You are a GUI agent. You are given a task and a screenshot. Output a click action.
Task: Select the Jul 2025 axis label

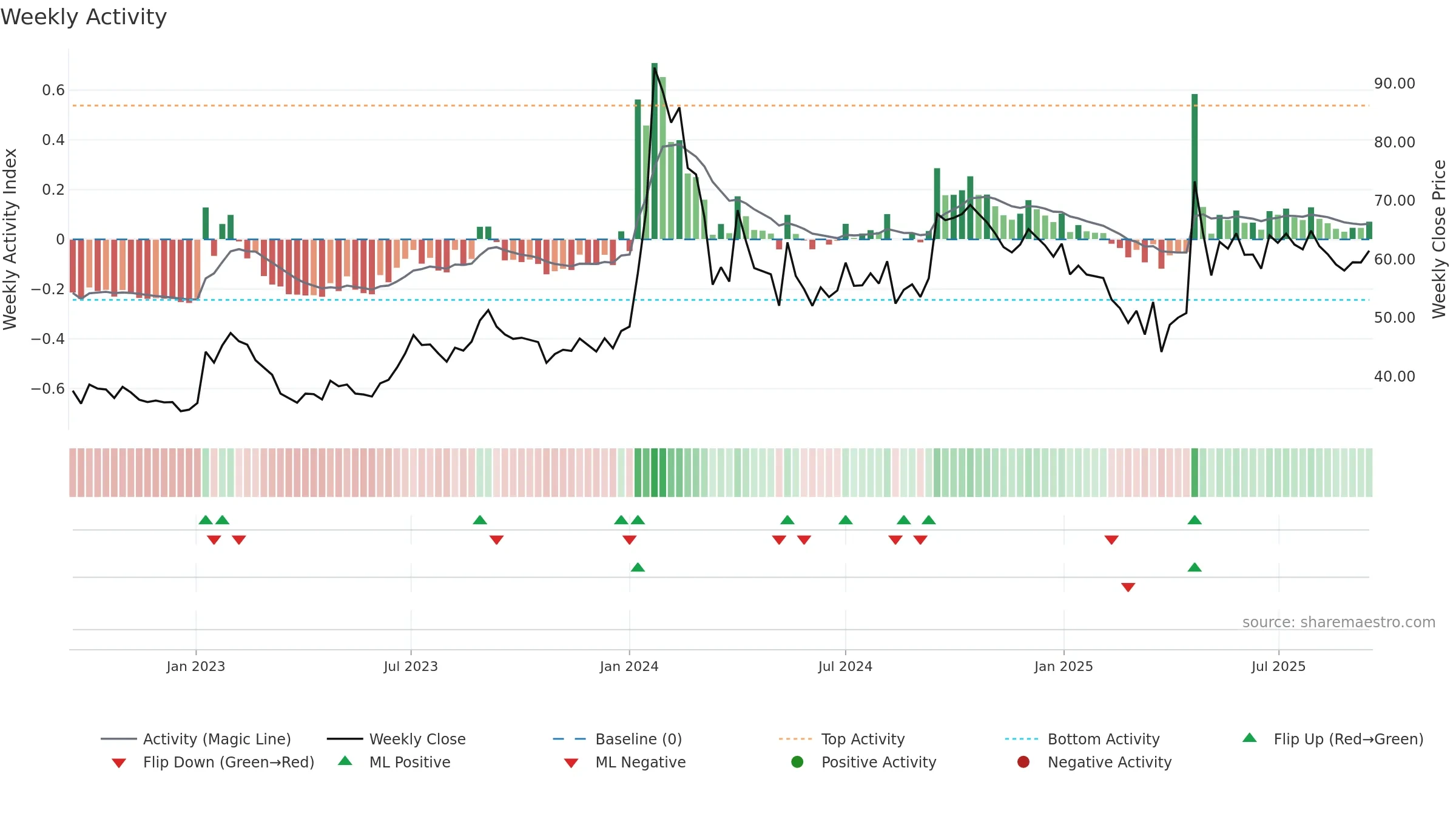(x=1278, y=666)
